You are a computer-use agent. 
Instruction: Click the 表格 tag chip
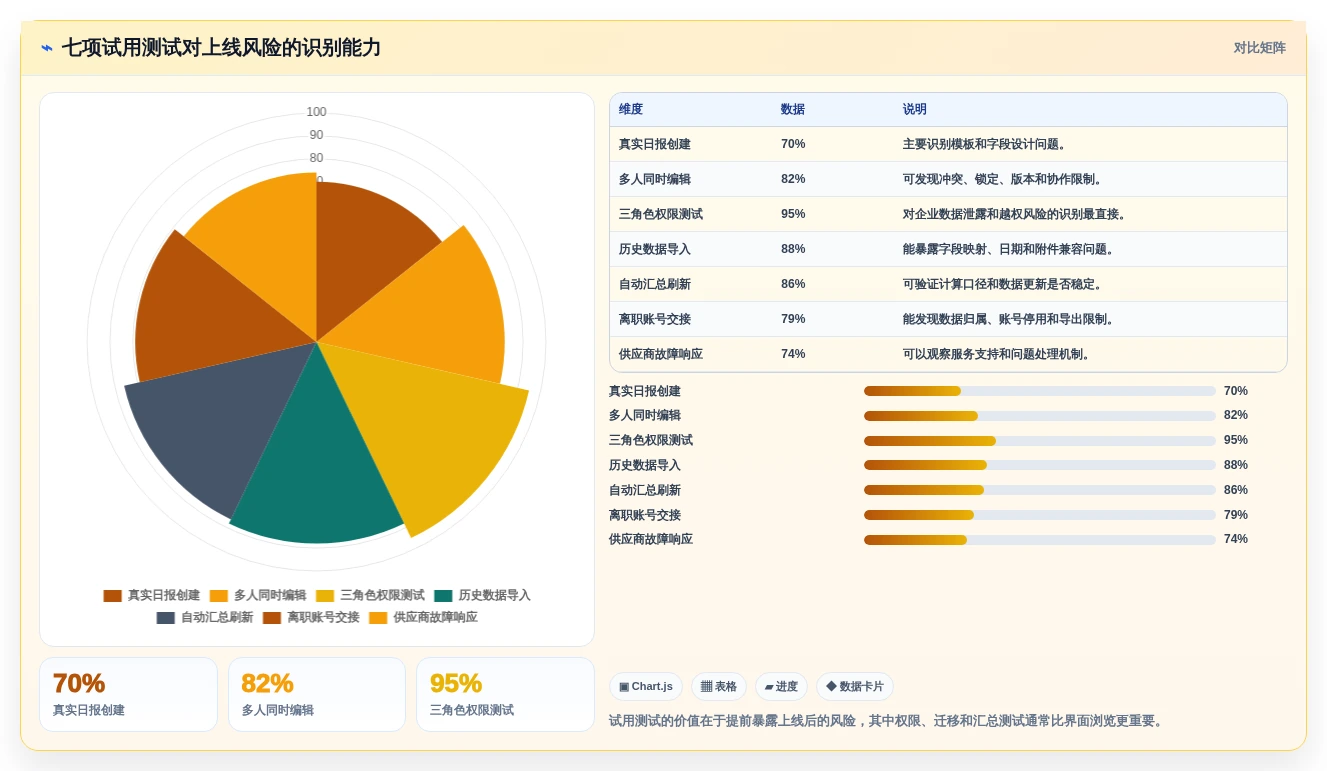719,687
